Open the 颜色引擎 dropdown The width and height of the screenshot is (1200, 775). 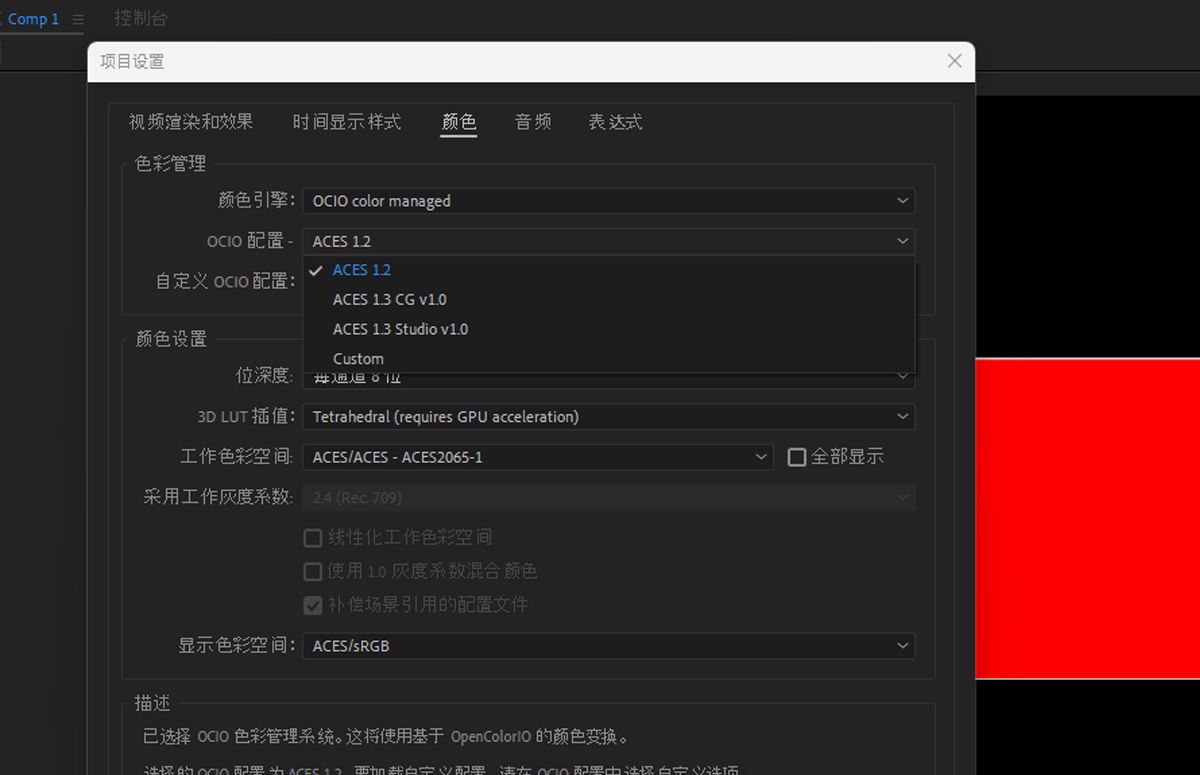(608, 200)
